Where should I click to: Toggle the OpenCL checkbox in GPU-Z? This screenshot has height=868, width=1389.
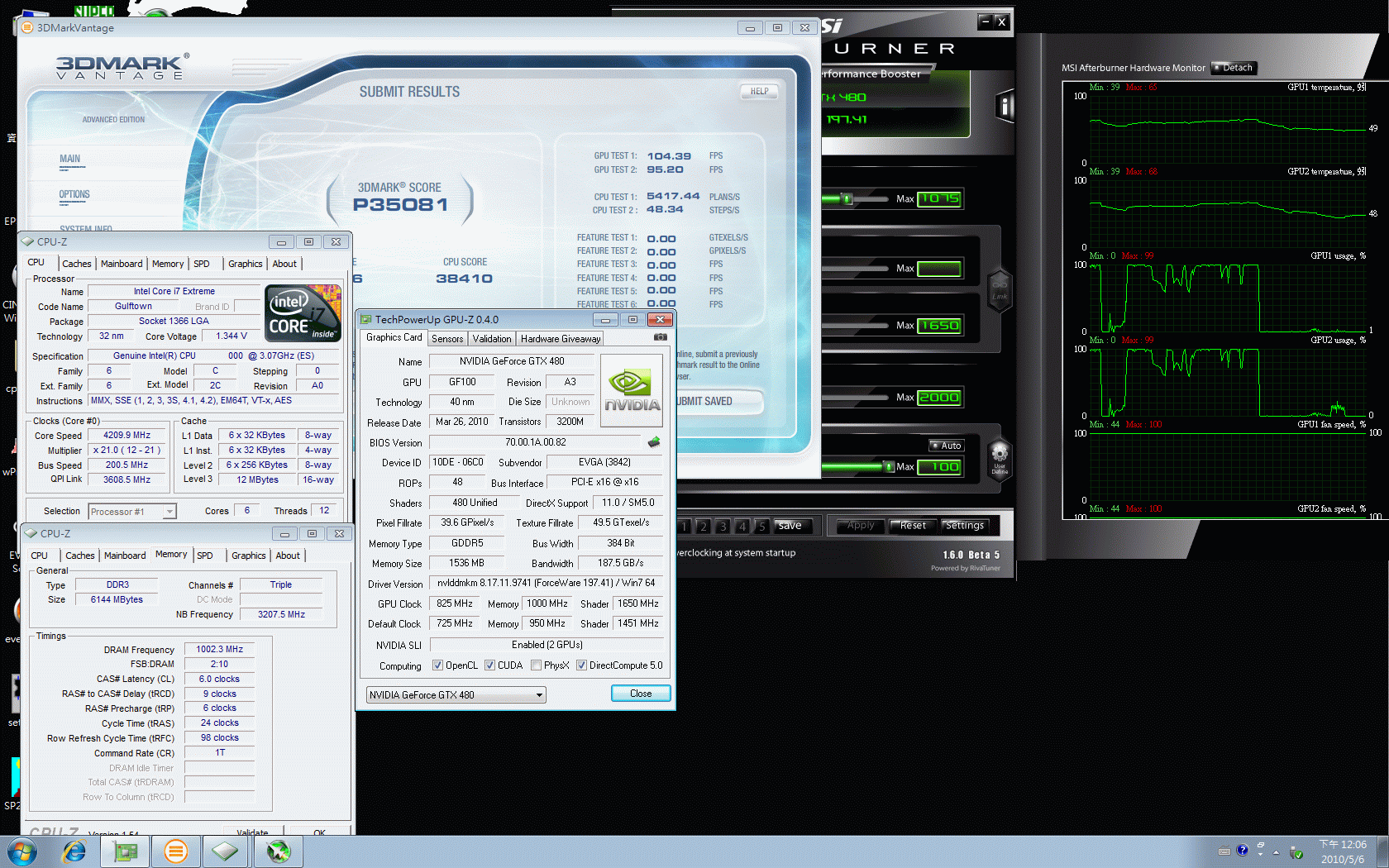click(437, 665)
